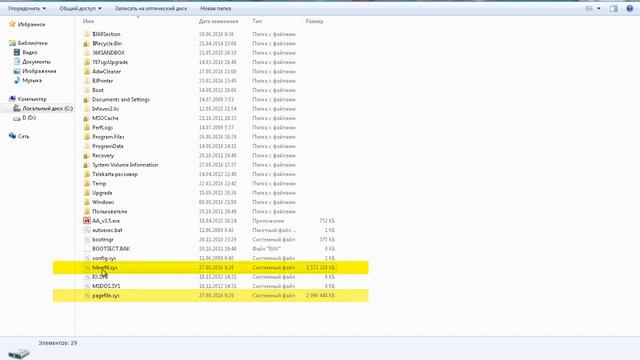
Task: Click the modified date of Windows folder
Action: [218, 202]
